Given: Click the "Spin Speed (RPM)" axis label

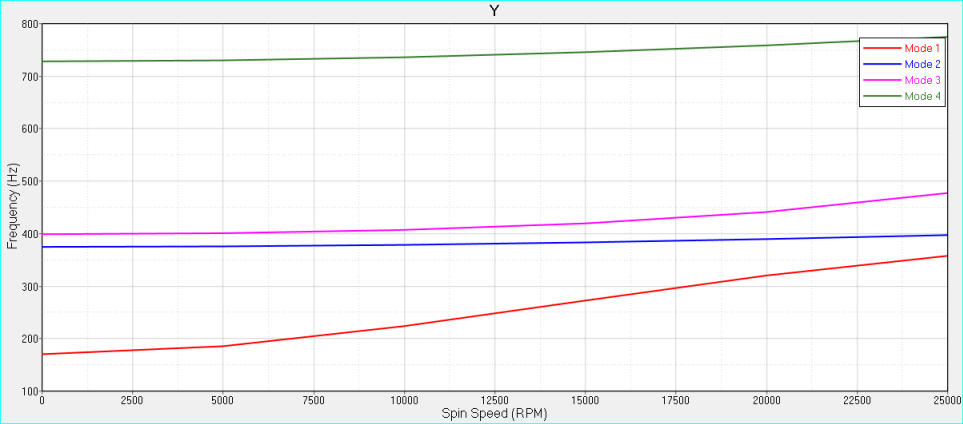Looking at the screenshot, I should pos(494,413).
